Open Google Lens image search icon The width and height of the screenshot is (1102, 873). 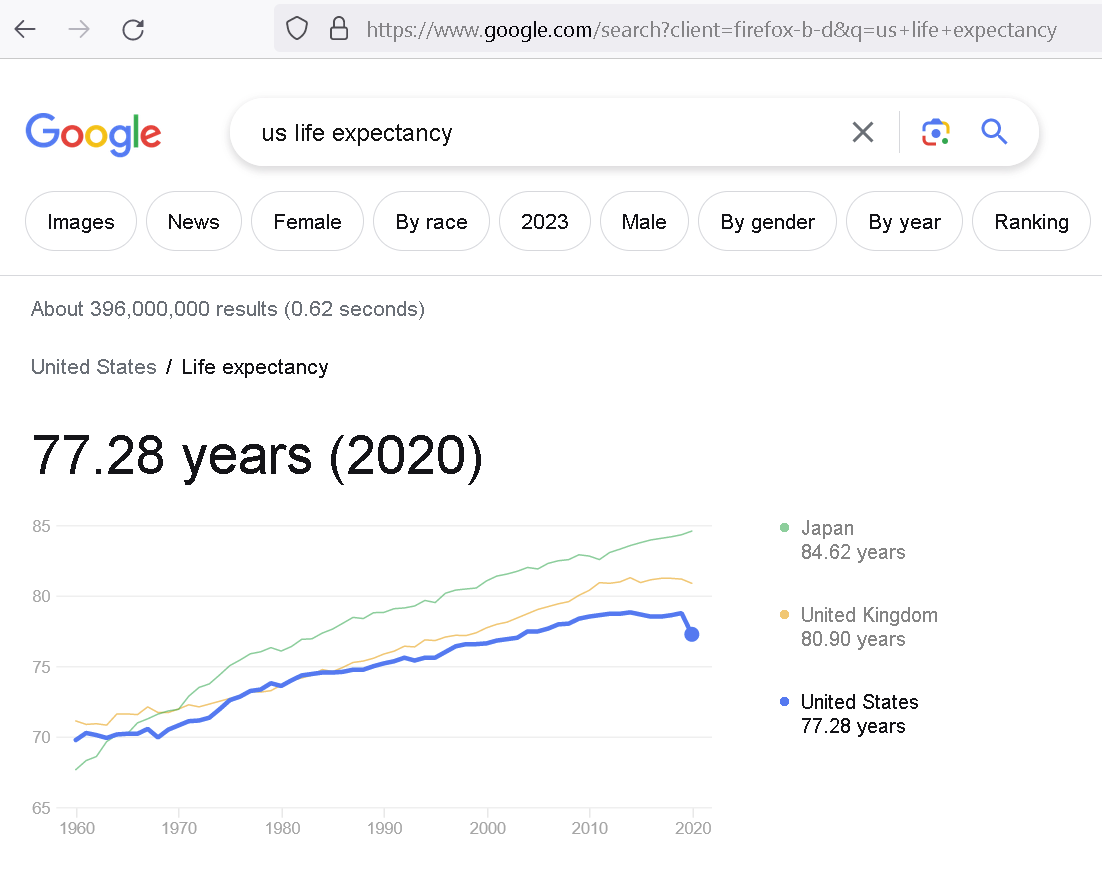coord(935,132)
